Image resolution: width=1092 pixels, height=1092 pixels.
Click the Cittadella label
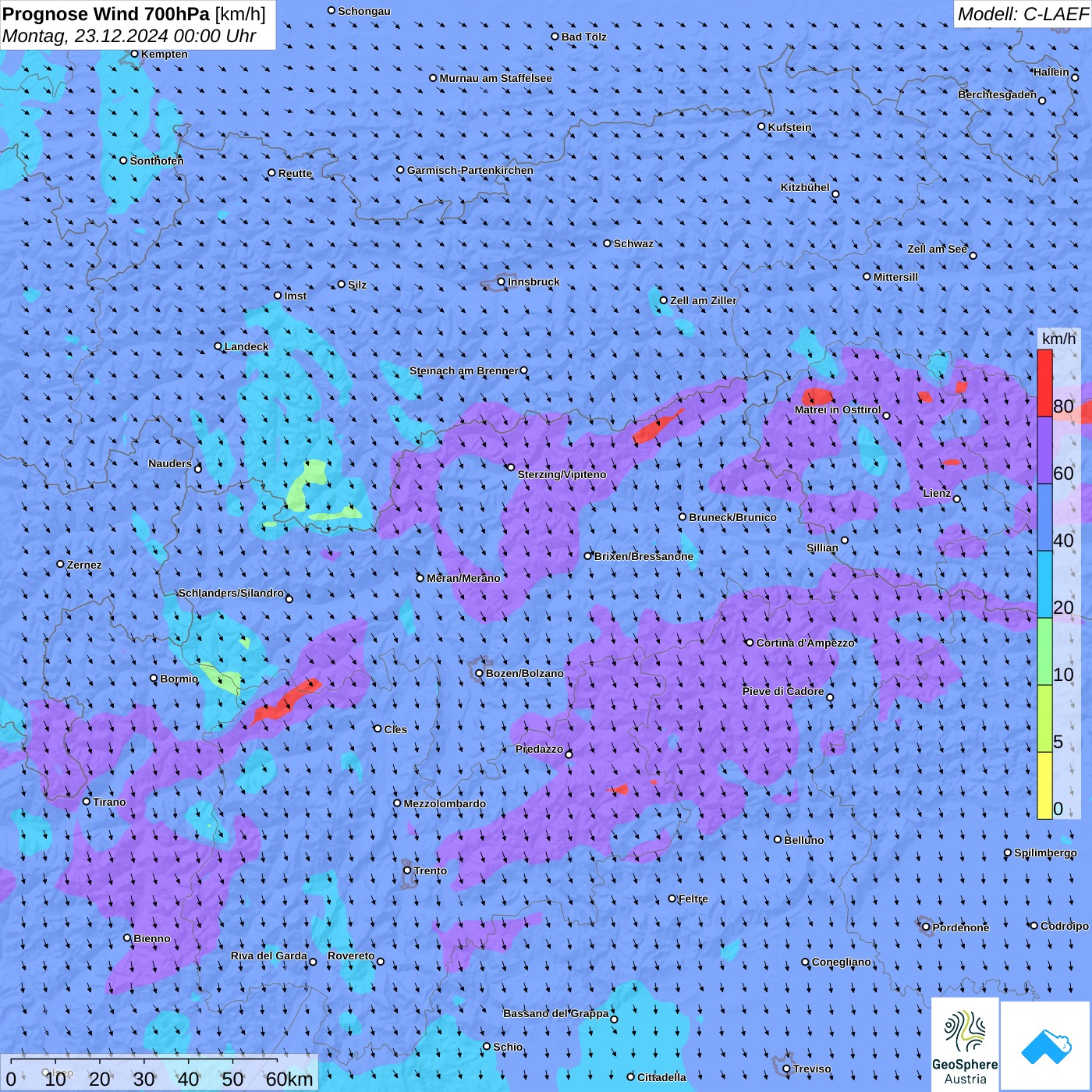[661, 1077]
